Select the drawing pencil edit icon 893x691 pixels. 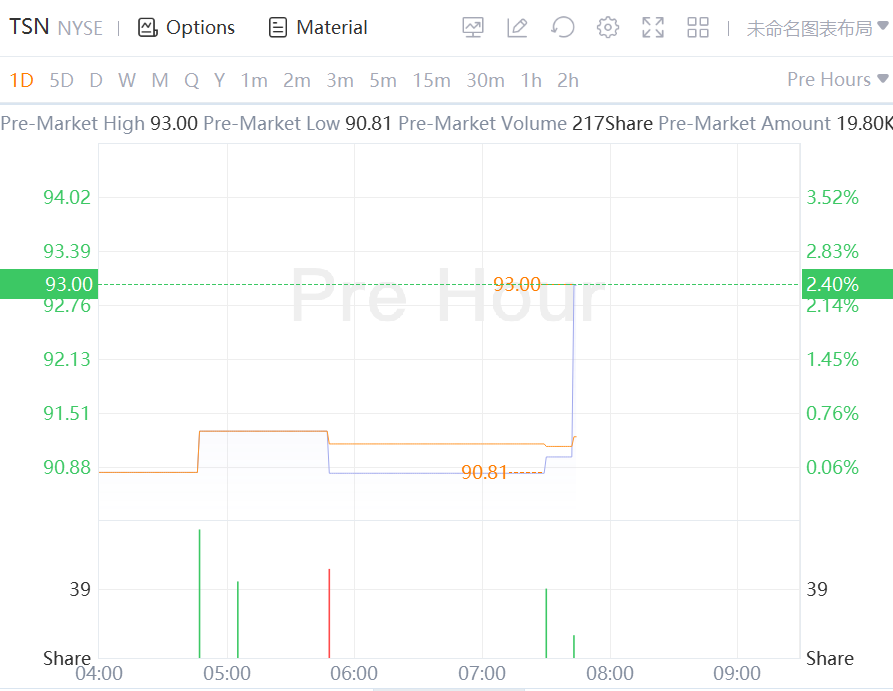tap(517, 28)
